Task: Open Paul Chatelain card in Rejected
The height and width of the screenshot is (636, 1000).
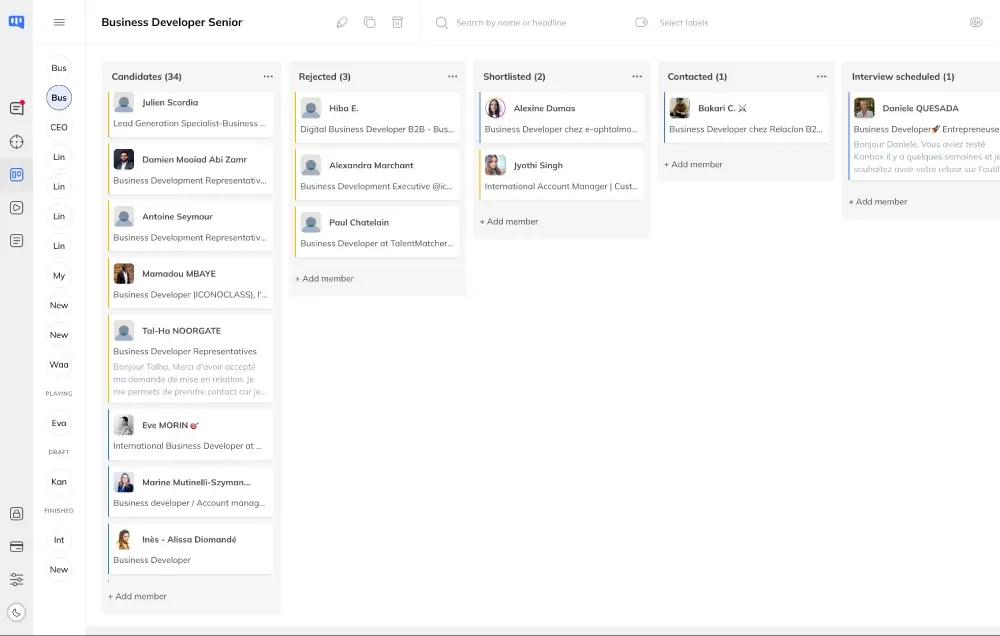Action: tap(377, 232)
